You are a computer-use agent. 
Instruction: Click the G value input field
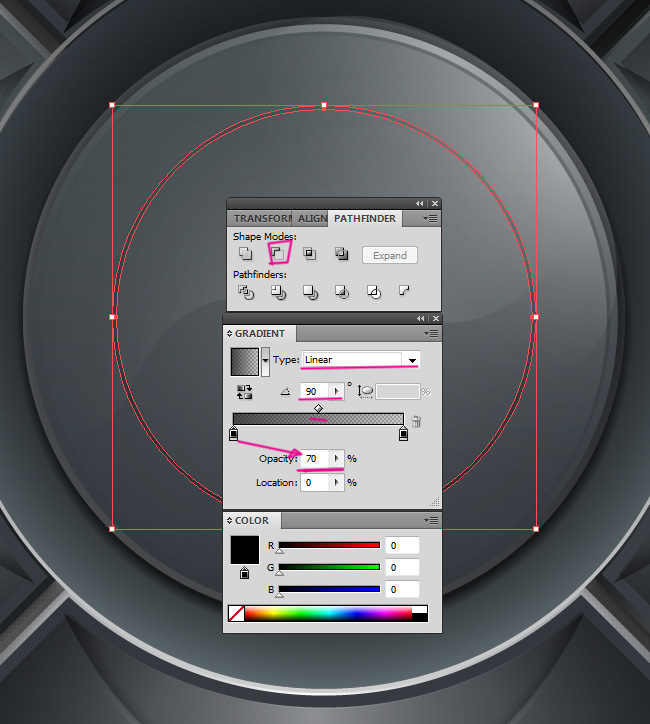pos(402,567)
